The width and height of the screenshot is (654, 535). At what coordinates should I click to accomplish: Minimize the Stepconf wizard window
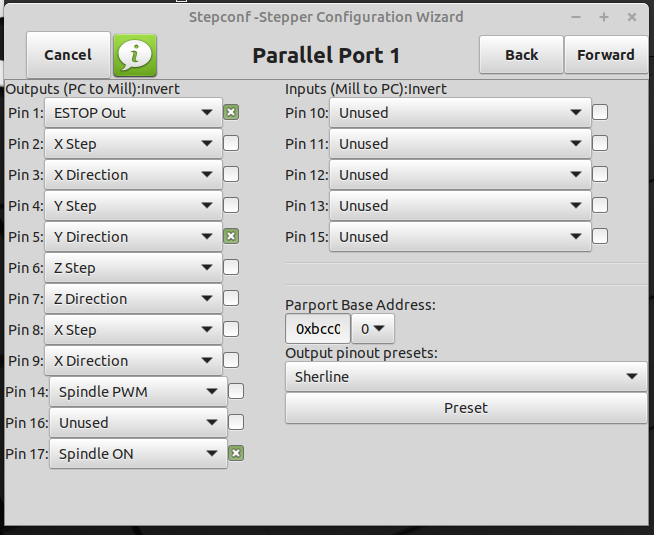pyautogui.click(x=576, y=17)
